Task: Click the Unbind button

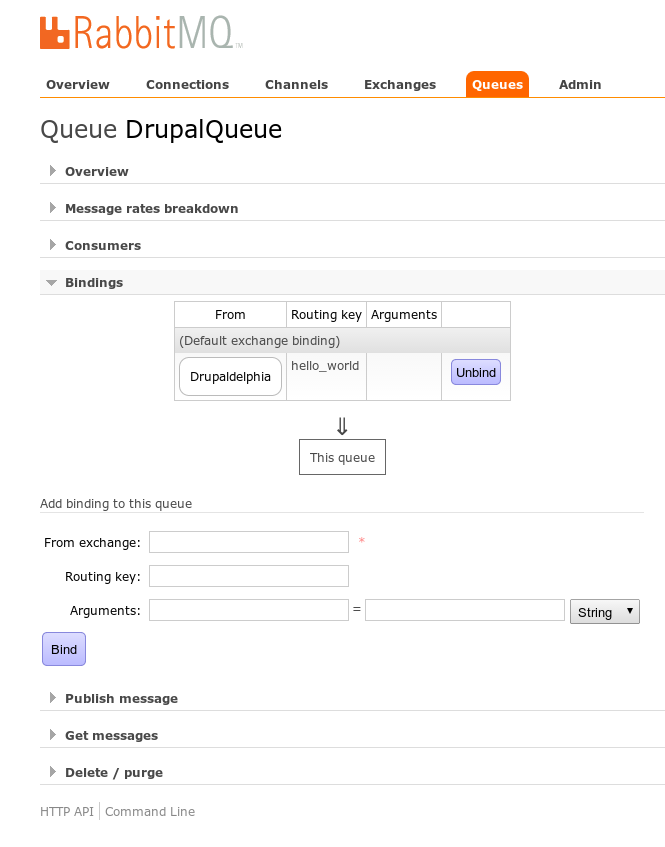Action: pyautogui.click(x=476, y=372)
